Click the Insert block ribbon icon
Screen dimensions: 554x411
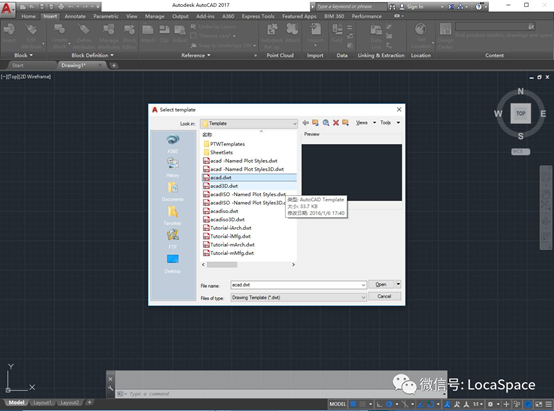click(x=9, y=30)
